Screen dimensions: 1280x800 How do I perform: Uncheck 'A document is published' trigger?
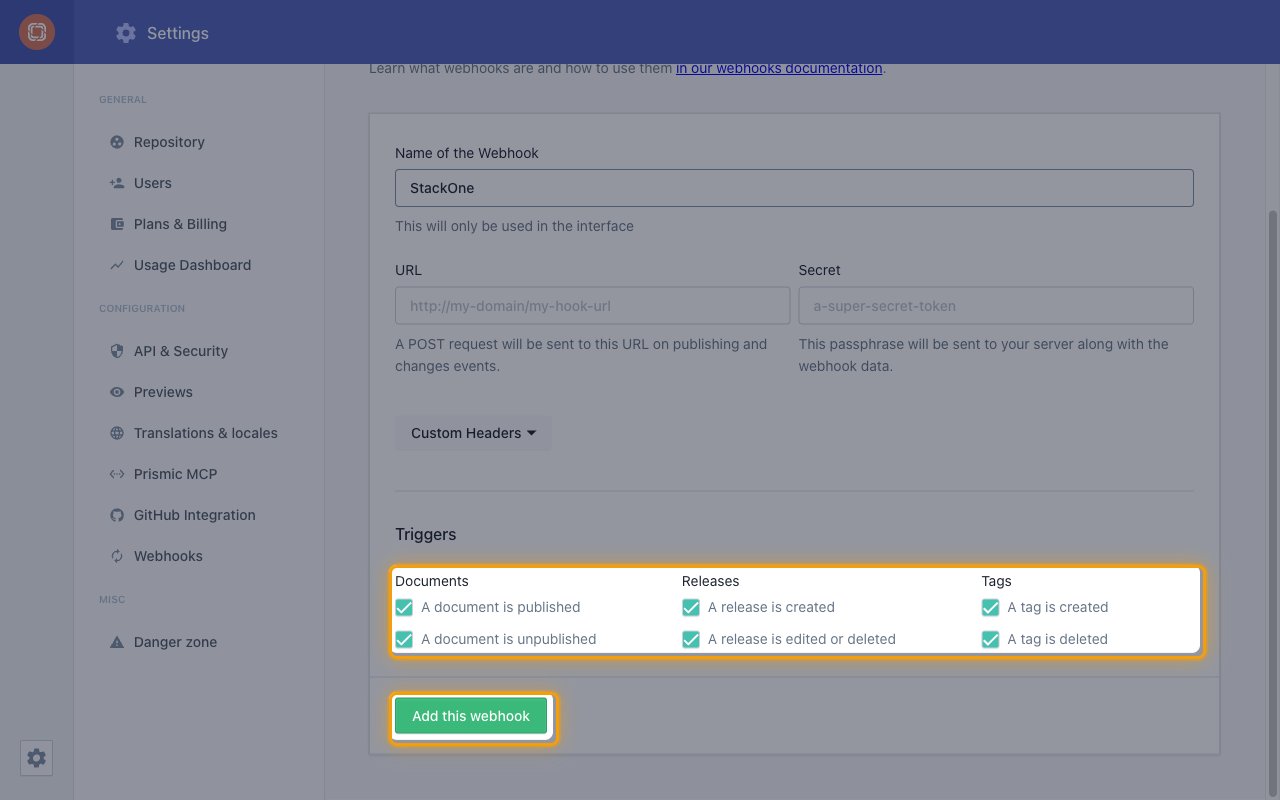404,607
